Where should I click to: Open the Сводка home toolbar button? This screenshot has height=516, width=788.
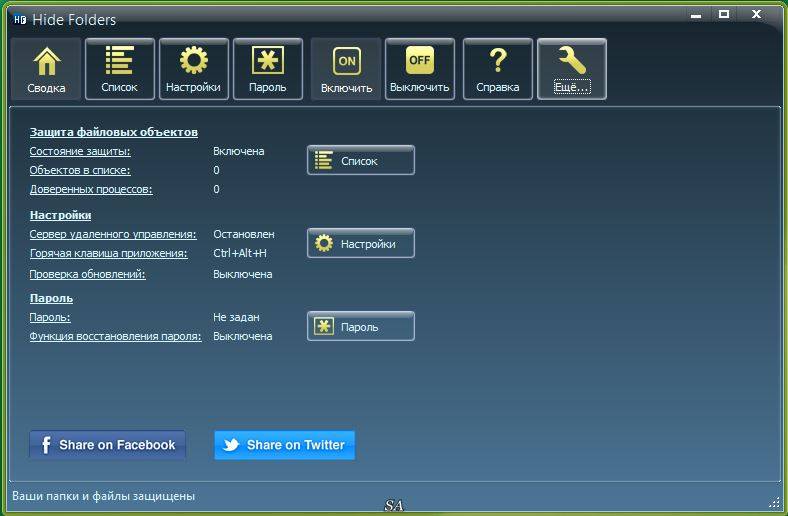pos(46,69)
